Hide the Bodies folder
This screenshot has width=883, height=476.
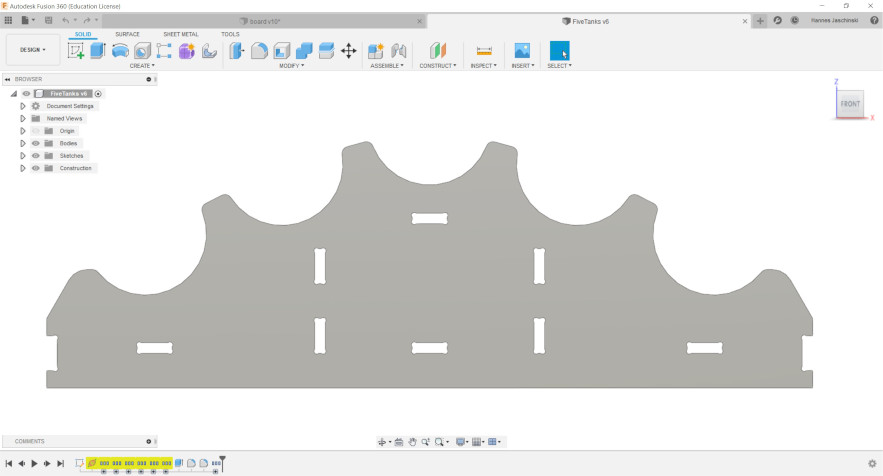coord(36,143)
